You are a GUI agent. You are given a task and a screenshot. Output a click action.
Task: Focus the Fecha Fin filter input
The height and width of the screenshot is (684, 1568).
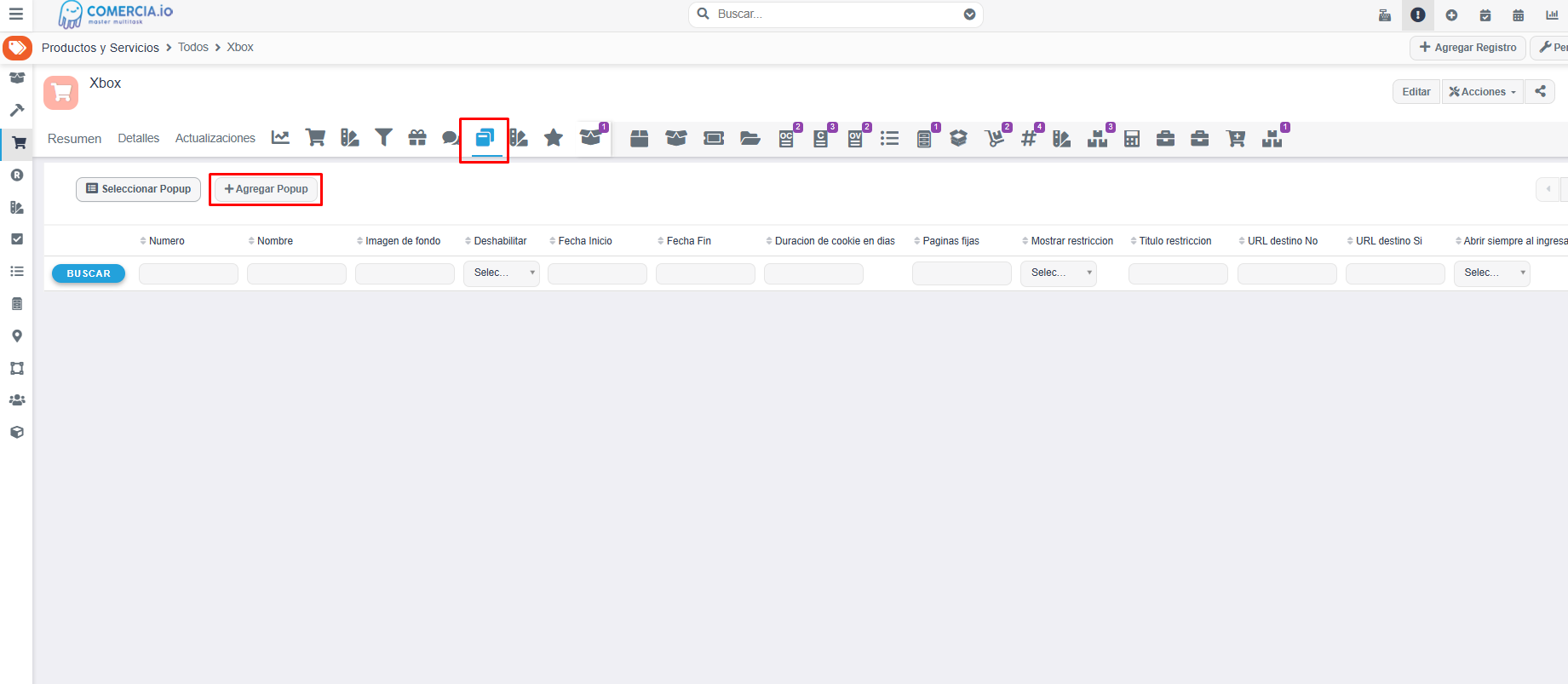point(705,273)
